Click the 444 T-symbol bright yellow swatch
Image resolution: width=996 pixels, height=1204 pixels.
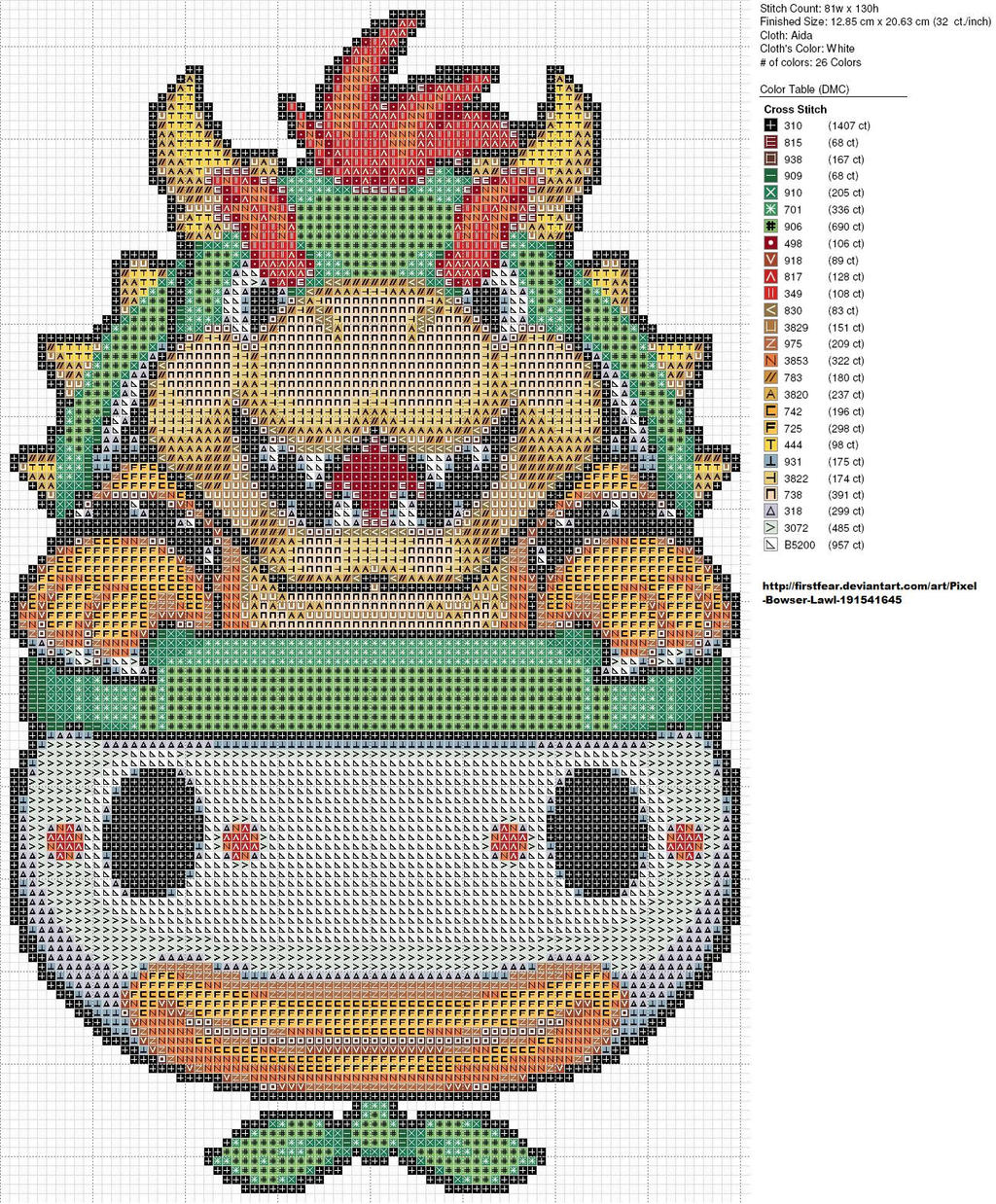tap(770, 445)
